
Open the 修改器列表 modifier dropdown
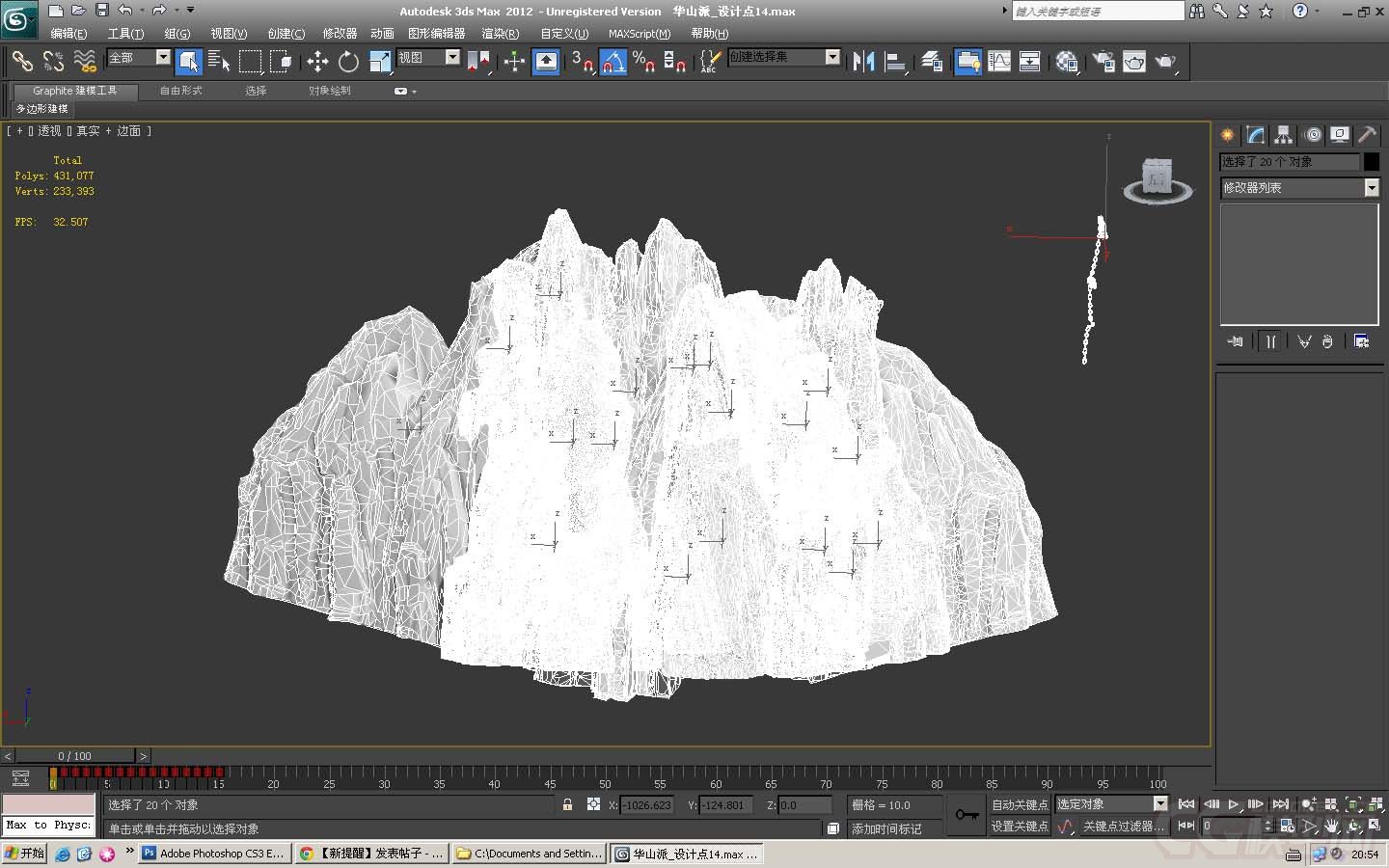[1370, 187]
